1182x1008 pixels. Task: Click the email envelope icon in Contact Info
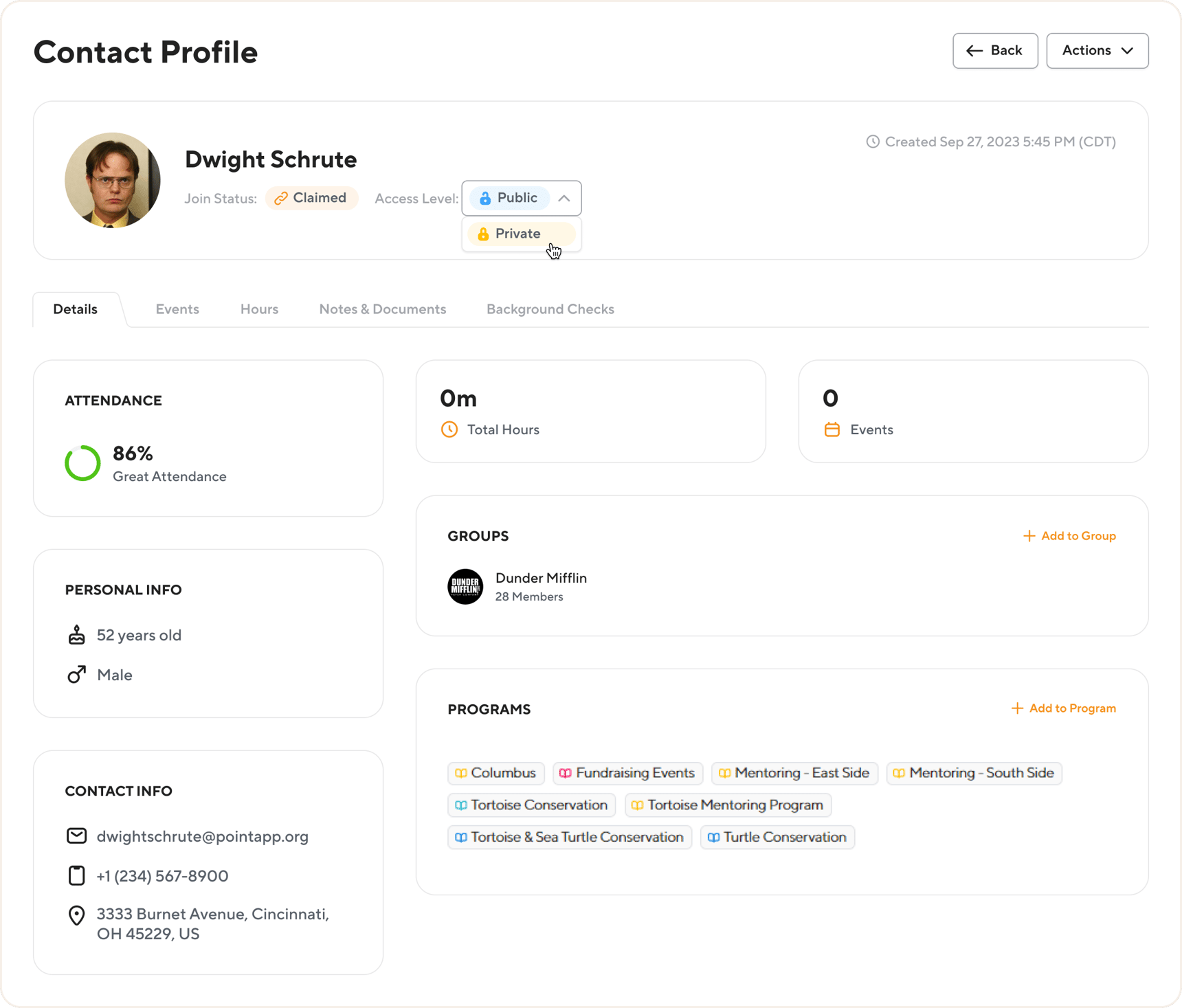[76, 836]
